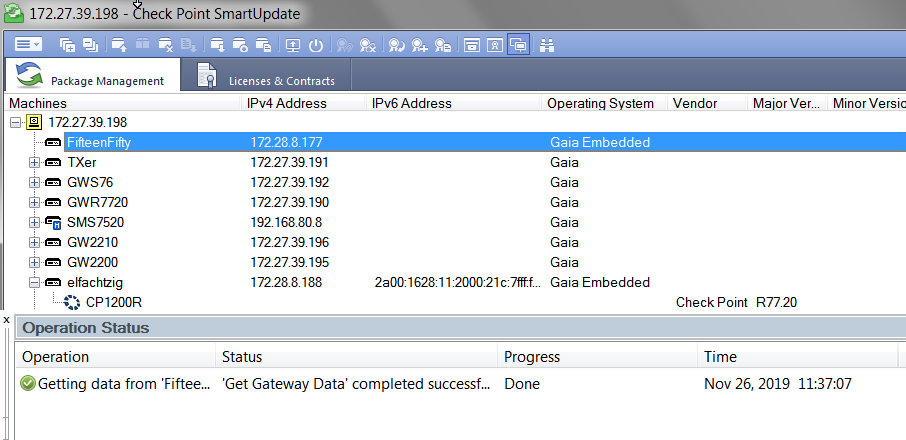
Task: Select the CP1200R package name
Action: [114, 302]
